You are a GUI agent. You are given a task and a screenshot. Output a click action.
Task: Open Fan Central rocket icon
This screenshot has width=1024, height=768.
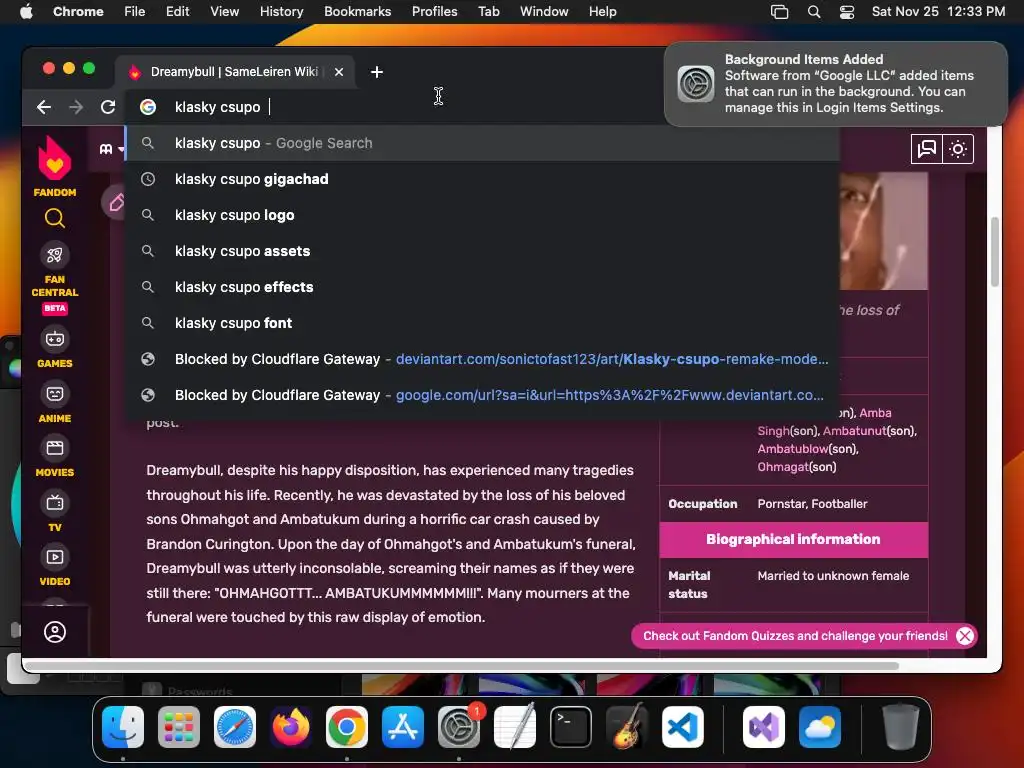(x=55, y=255)
